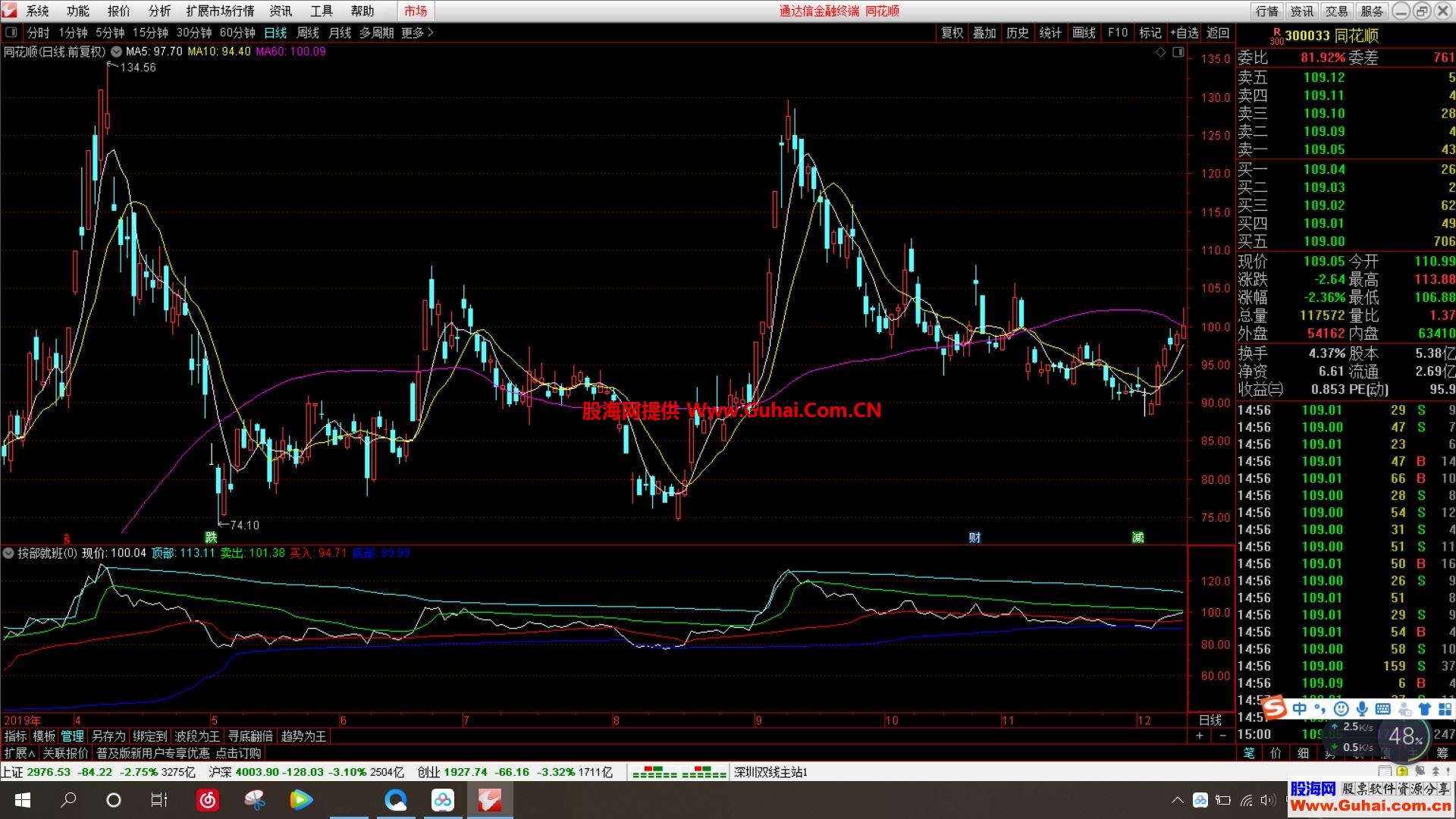Click the green 减 marker below the chart

click(1137, 537)
